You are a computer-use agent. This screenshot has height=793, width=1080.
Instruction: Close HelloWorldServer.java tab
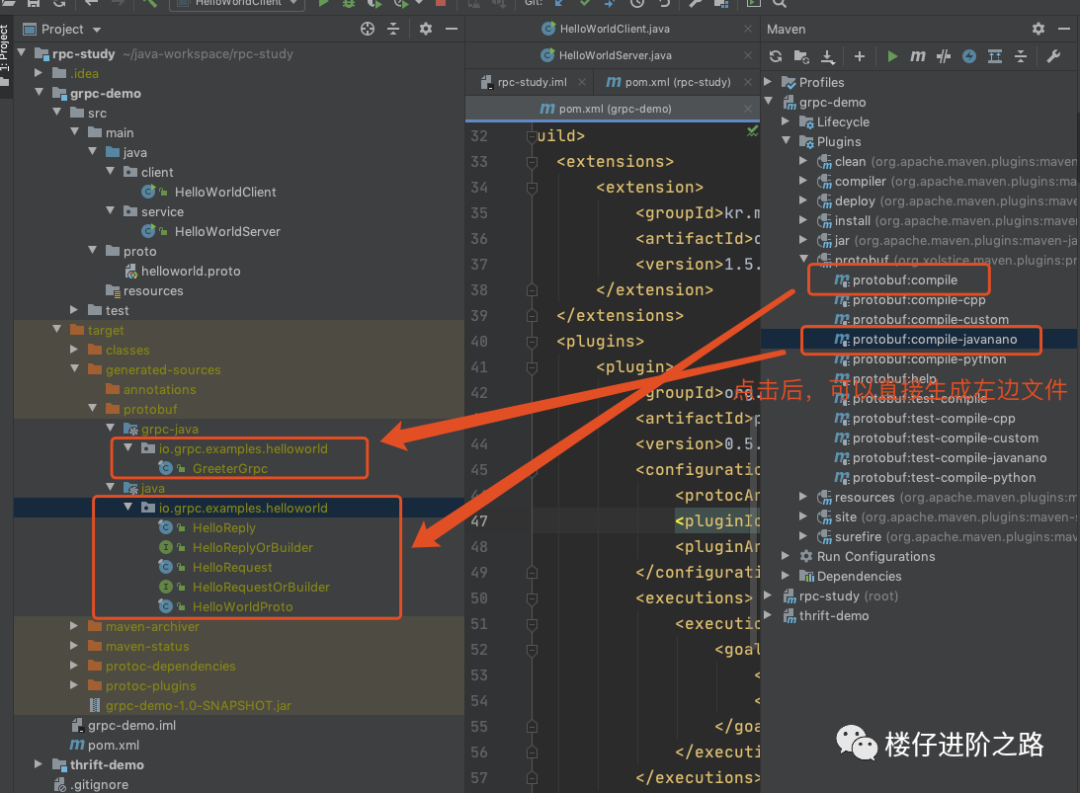(x=748, y=55)
